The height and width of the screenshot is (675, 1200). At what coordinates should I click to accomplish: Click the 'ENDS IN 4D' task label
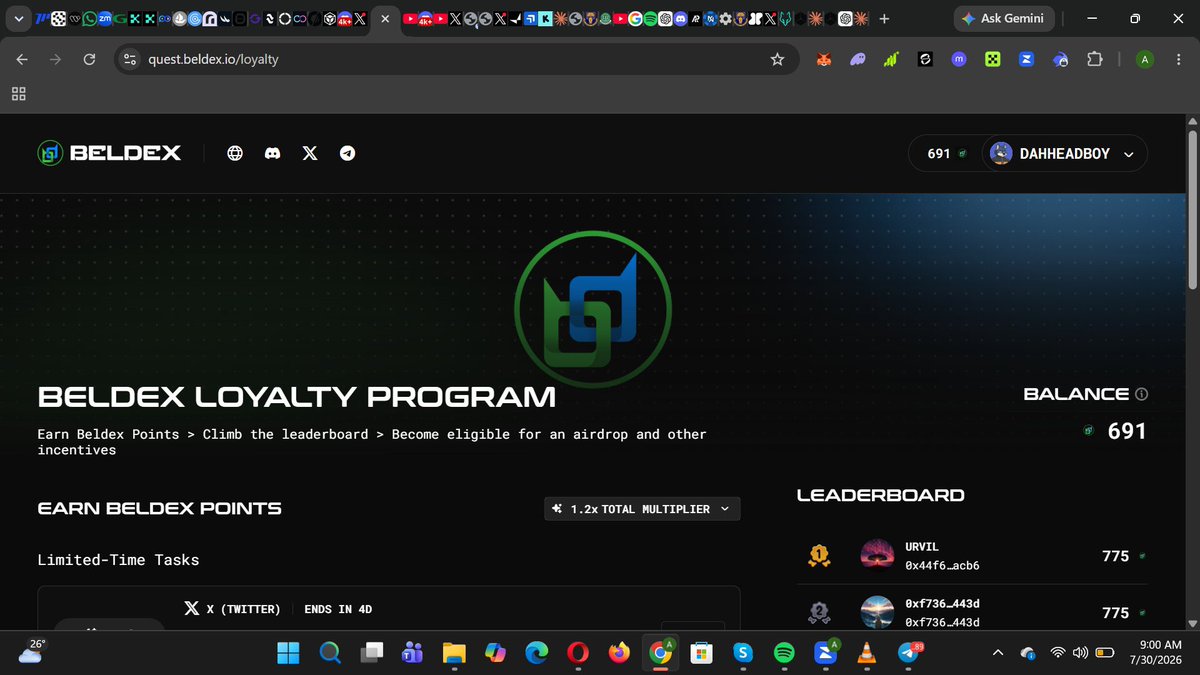pyautogui.click(x=338, y=609)
